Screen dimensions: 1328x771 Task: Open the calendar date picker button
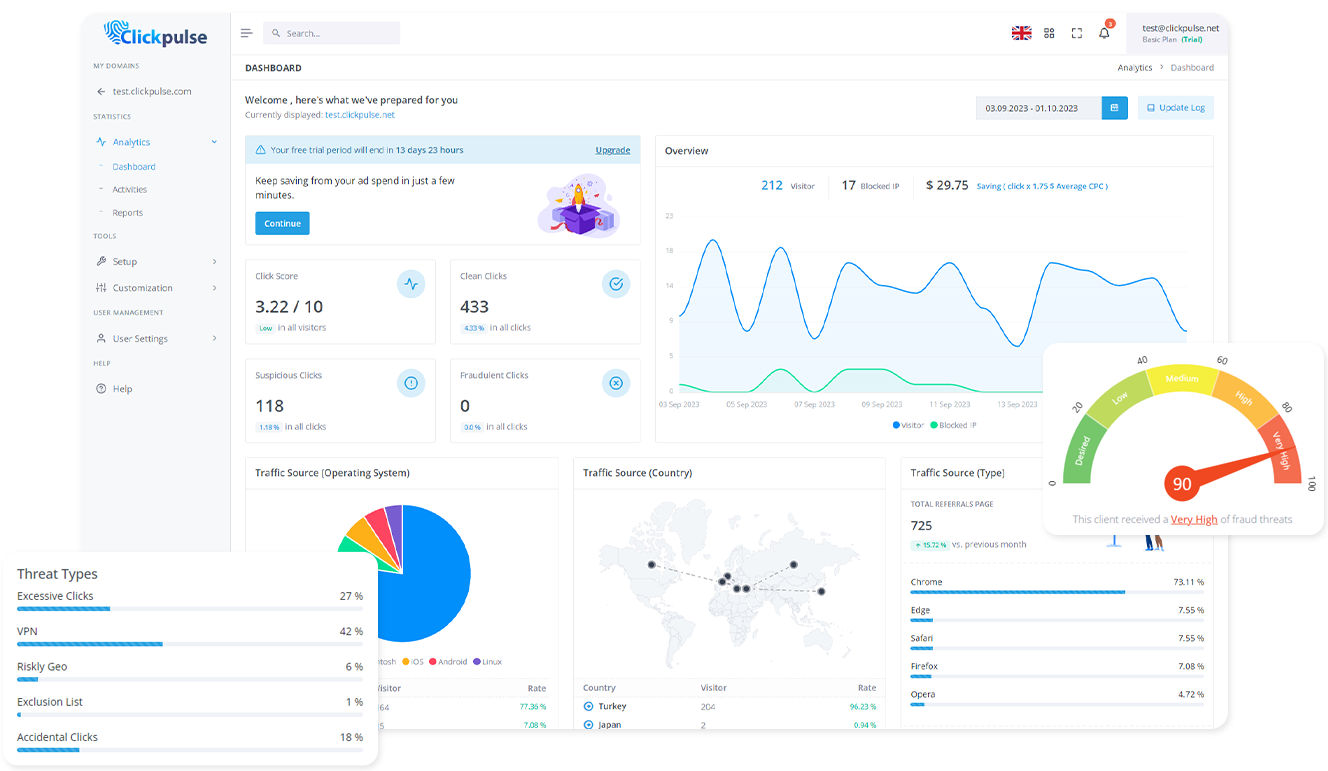pyautogui.click(x=1115, y=108)
